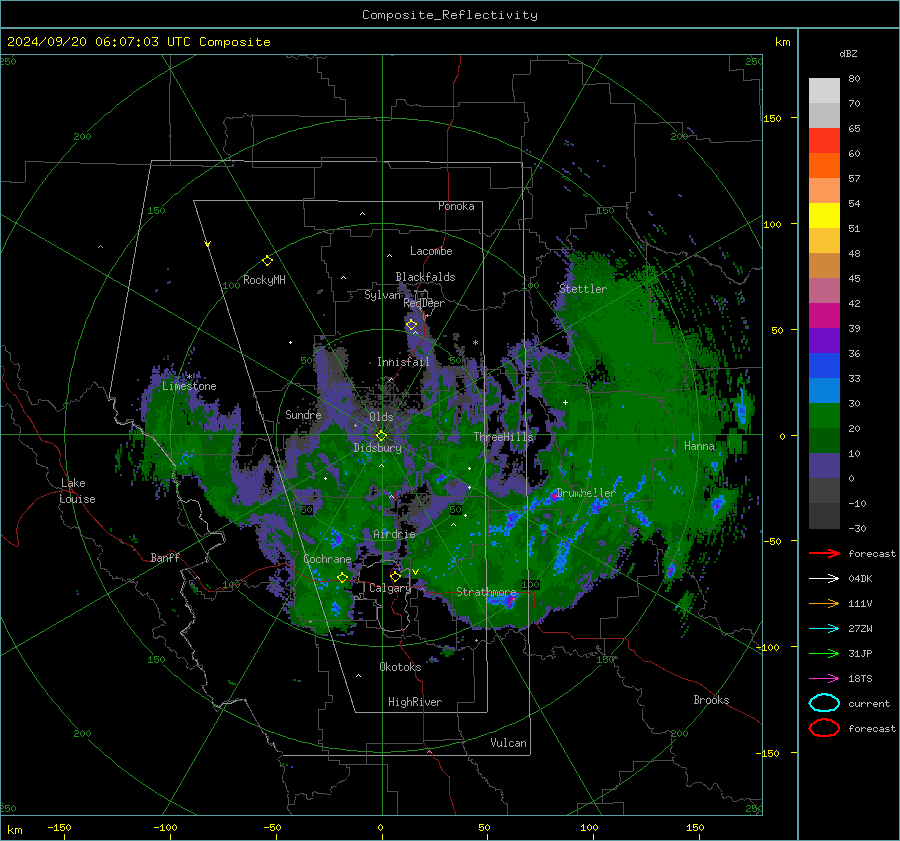Click the red forecast ellipse icon
The width and height of the screenshot is (900, 841).
click(x=824, y=728)
